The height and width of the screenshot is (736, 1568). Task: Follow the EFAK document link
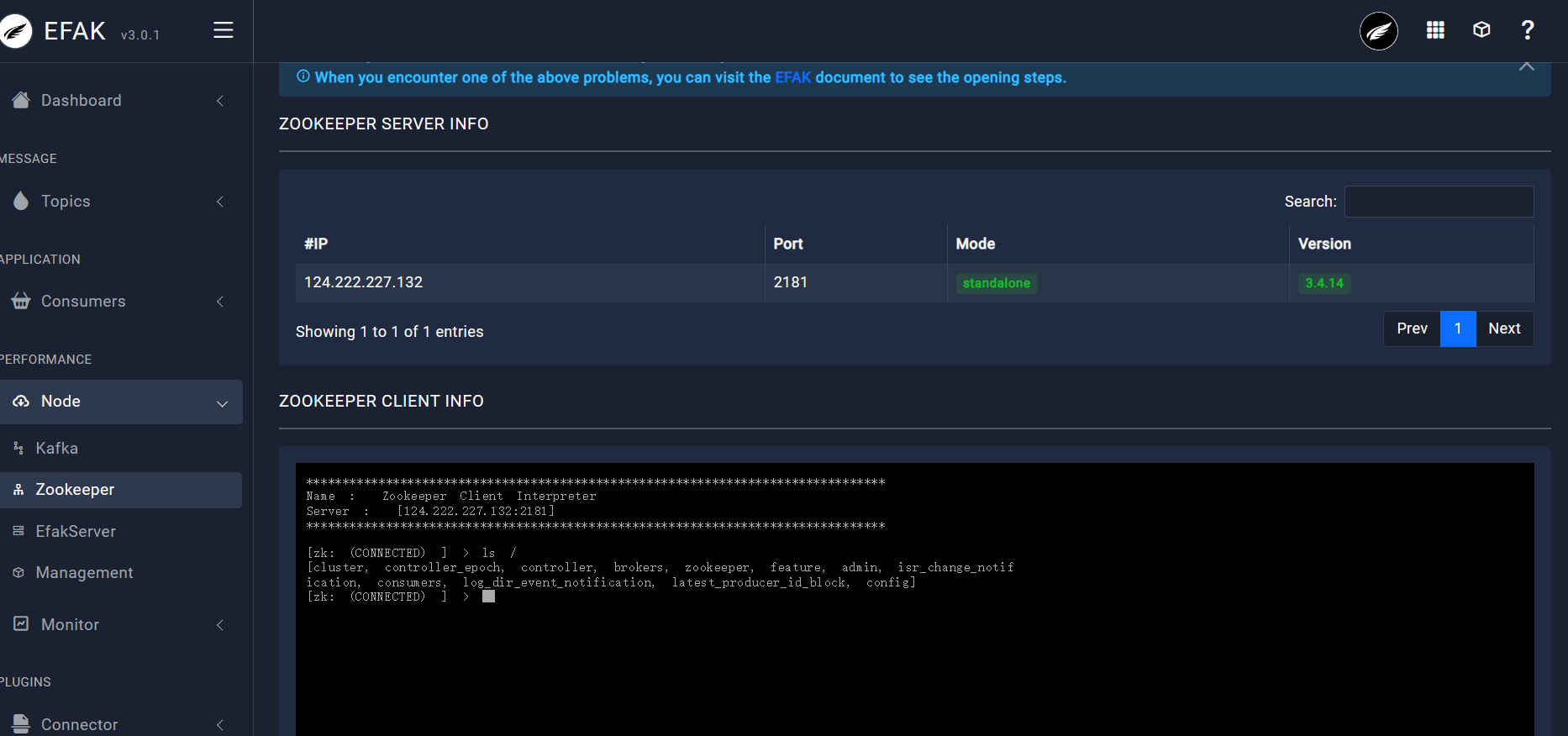[792, 77]
